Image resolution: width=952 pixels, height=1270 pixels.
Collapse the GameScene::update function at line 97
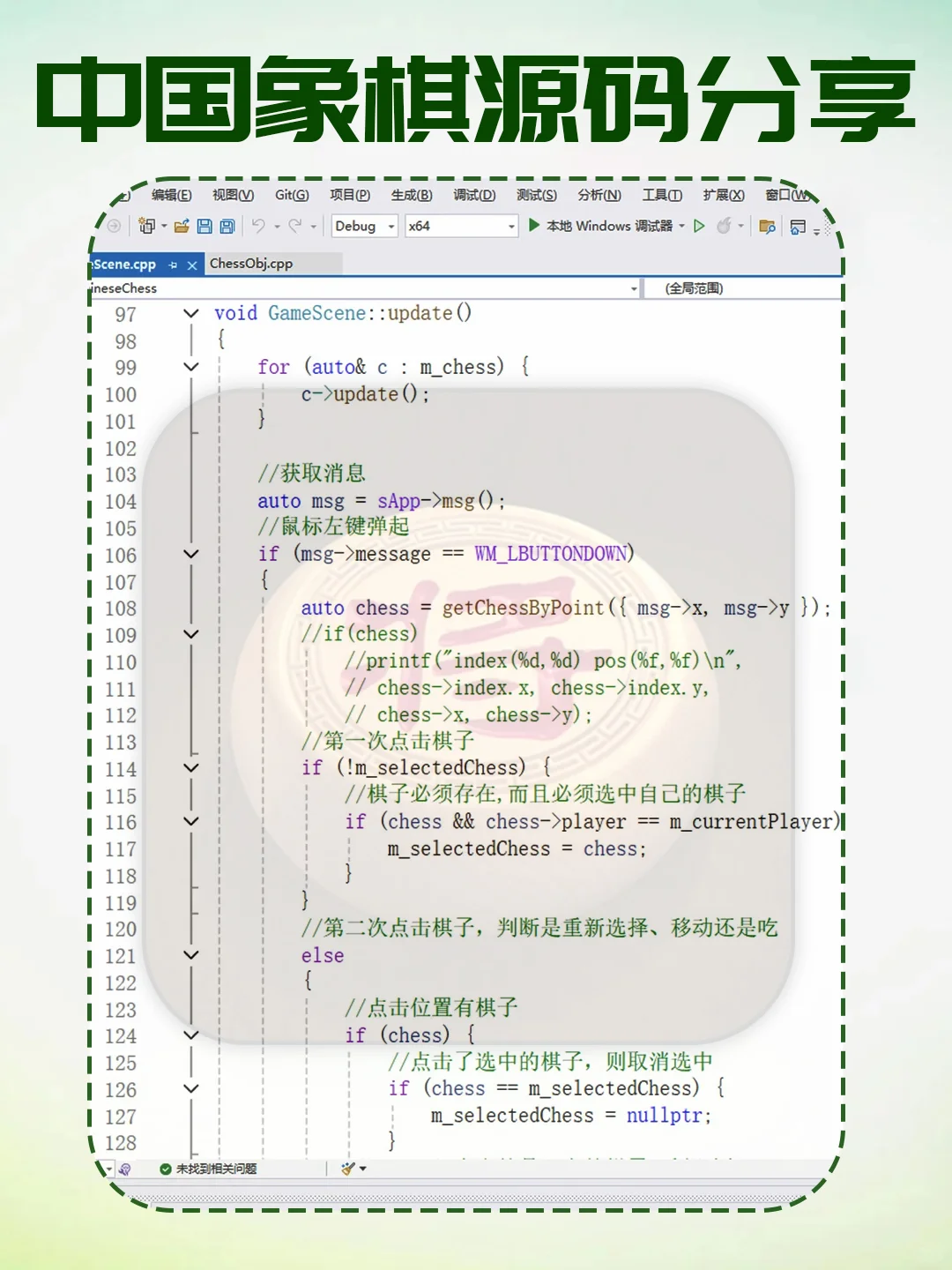pyautogui.click(x=190, y=313)
